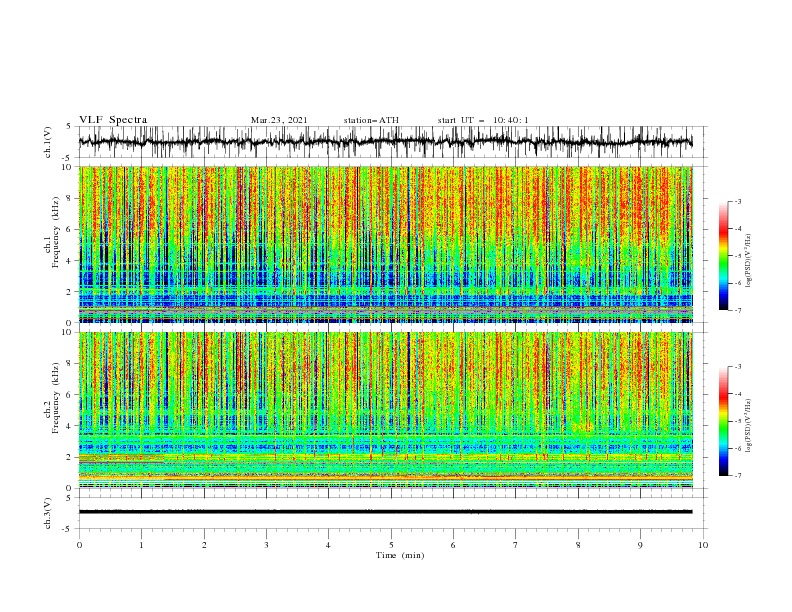Click the "station=ATH" header label

(x=371, y=120)
